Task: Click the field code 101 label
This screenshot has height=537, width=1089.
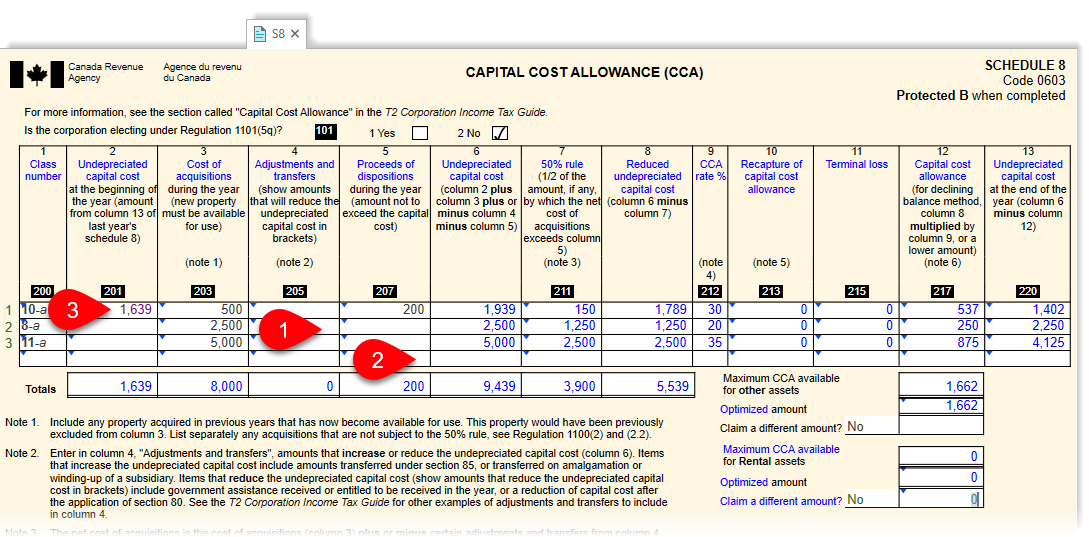Action: pyautogui.click(x=325, y=131)
